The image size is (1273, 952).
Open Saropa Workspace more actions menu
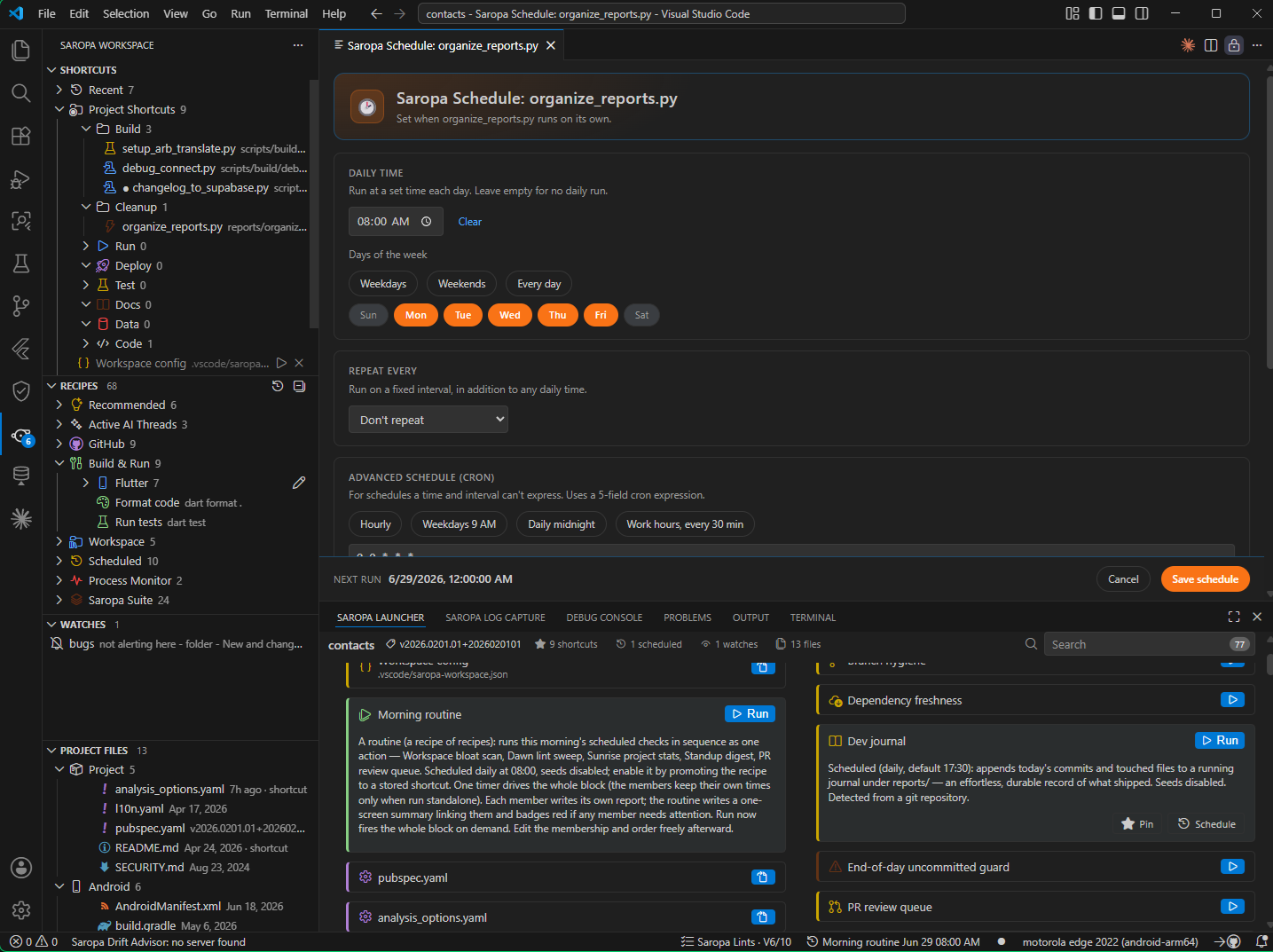298,45
